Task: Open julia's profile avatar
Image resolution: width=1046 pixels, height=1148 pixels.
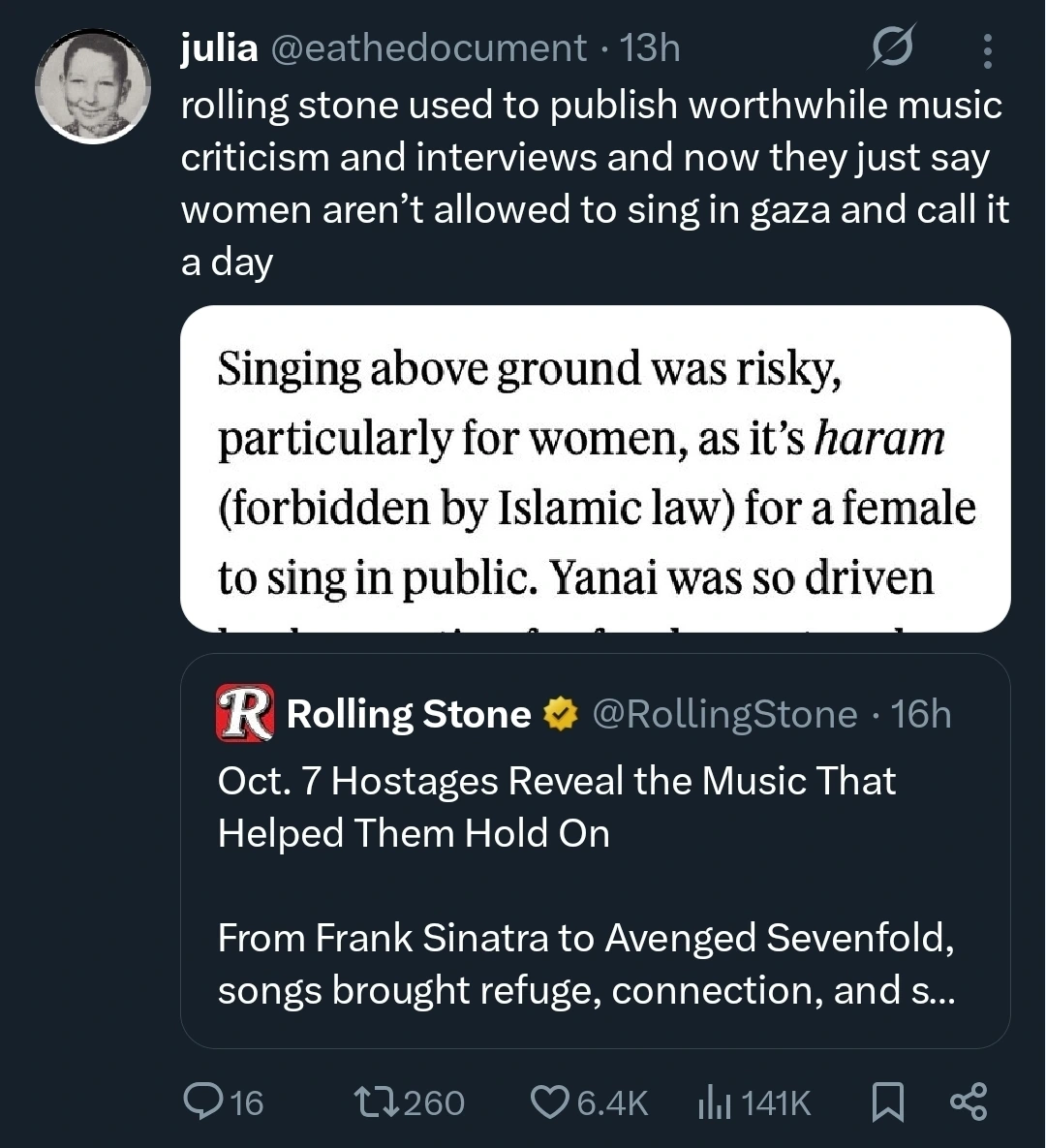Action: (93, 87)
